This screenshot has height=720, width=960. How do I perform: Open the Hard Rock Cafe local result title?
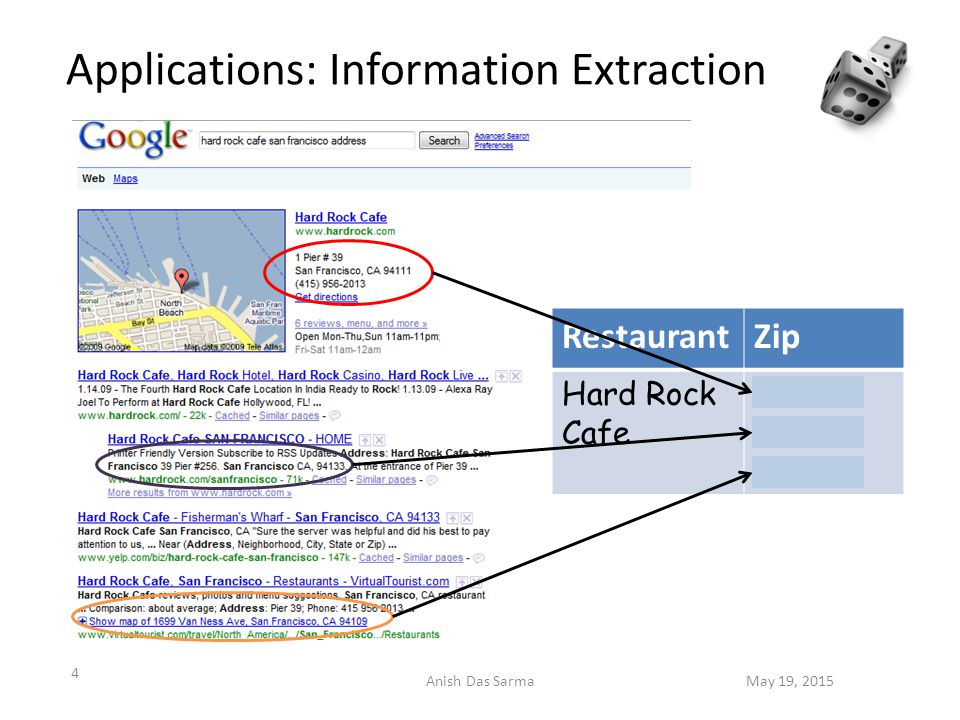coord(340,217)
